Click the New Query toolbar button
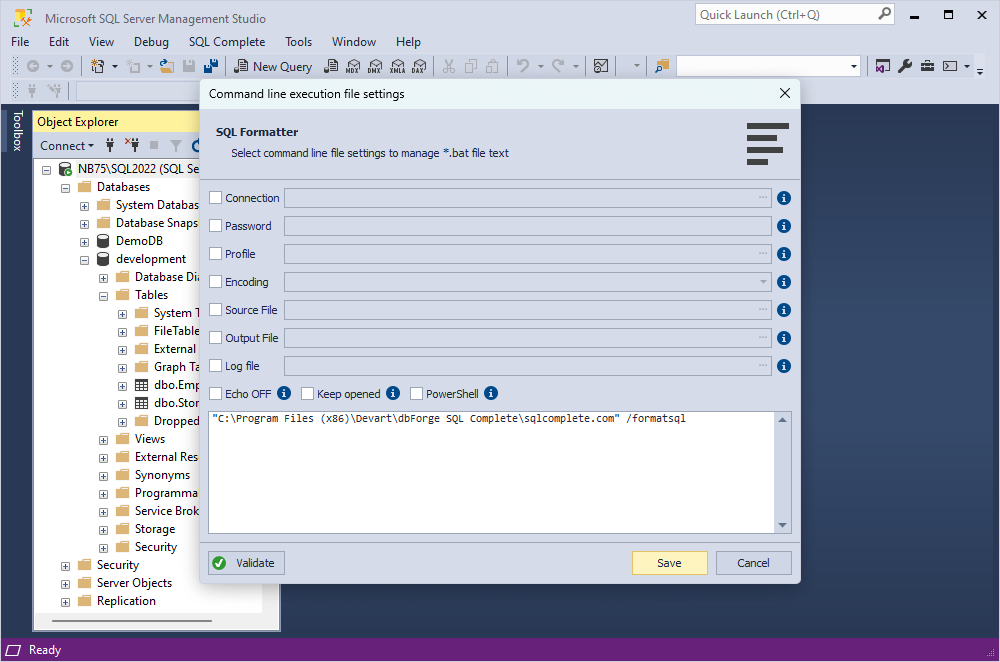Viewport: 1000px width, 662px height. click(x=273, y=66)
